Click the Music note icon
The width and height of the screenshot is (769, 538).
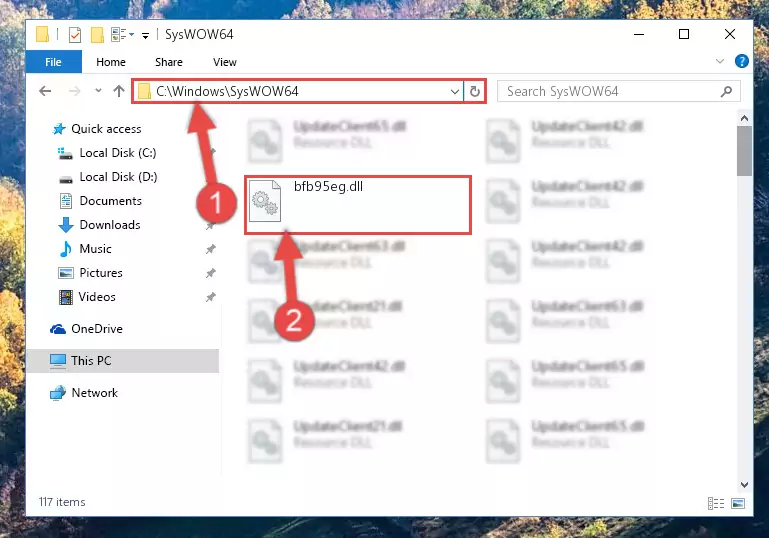(65, 249)
